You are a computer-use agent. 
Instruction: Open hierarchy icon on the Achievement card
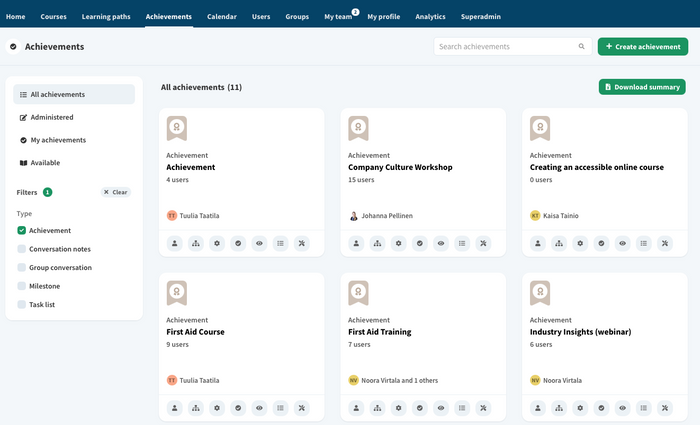(x=196, y=243)
